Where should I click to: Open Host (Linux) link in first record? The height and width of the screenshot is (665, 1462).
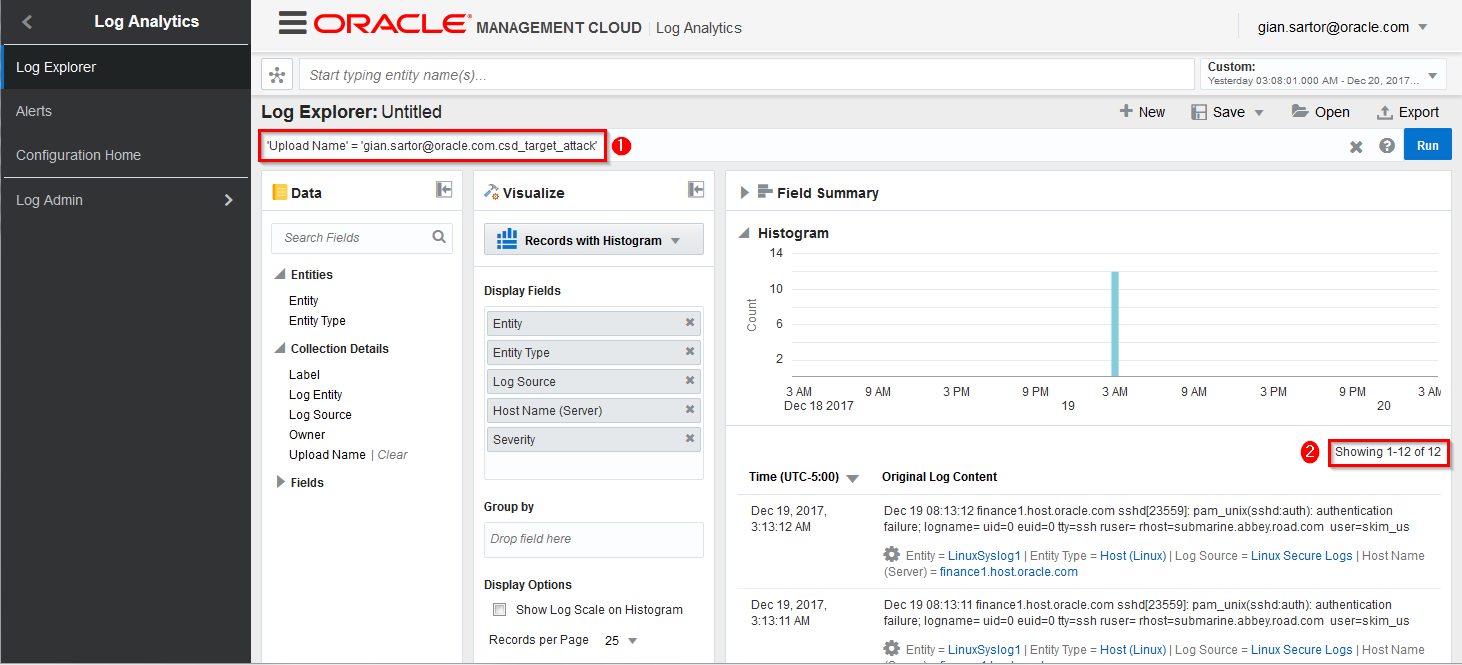pos(1133,556)
